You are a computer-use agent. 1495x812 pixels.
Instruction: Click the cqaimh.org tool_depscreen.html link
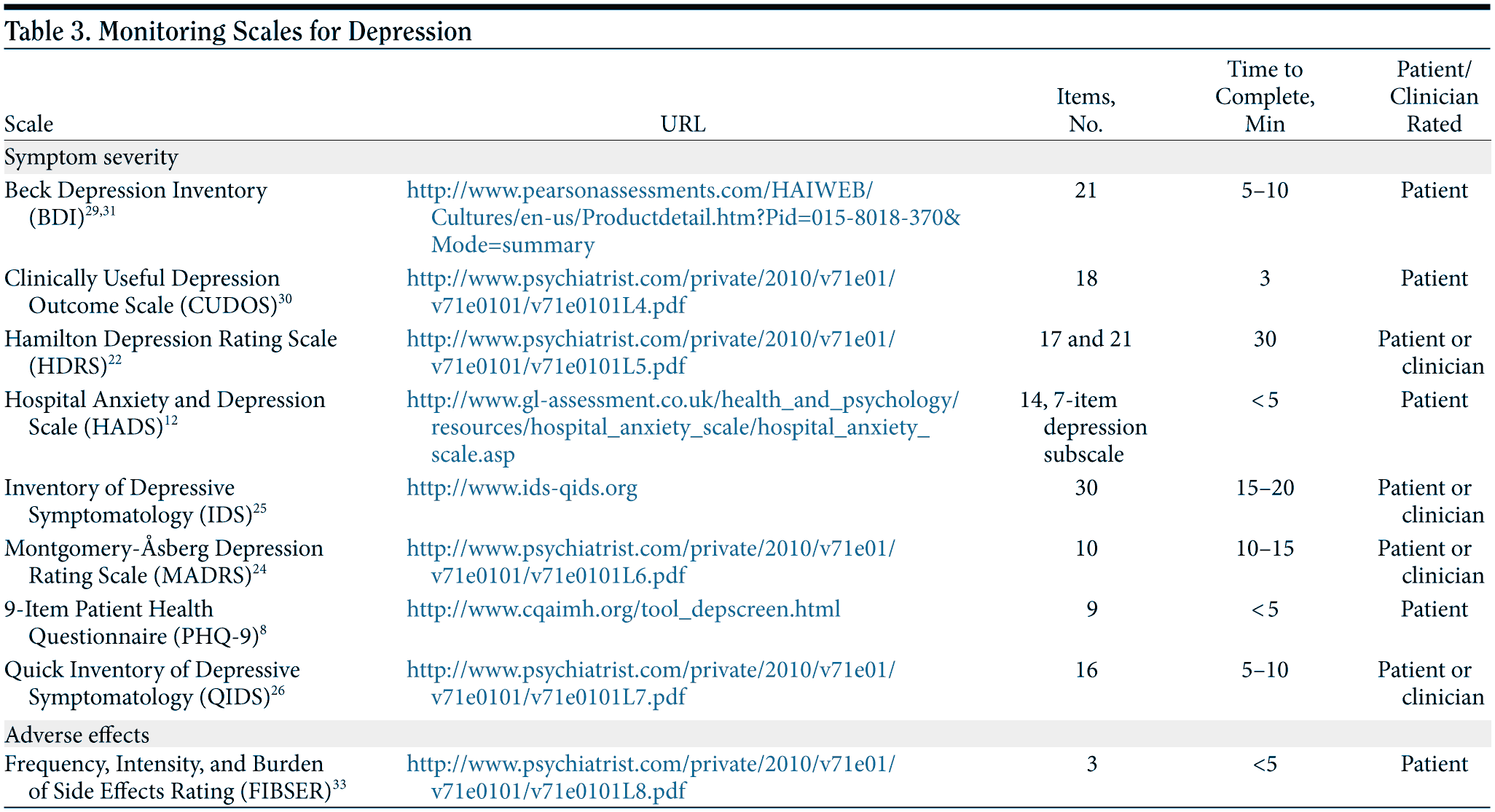(623, 610)
